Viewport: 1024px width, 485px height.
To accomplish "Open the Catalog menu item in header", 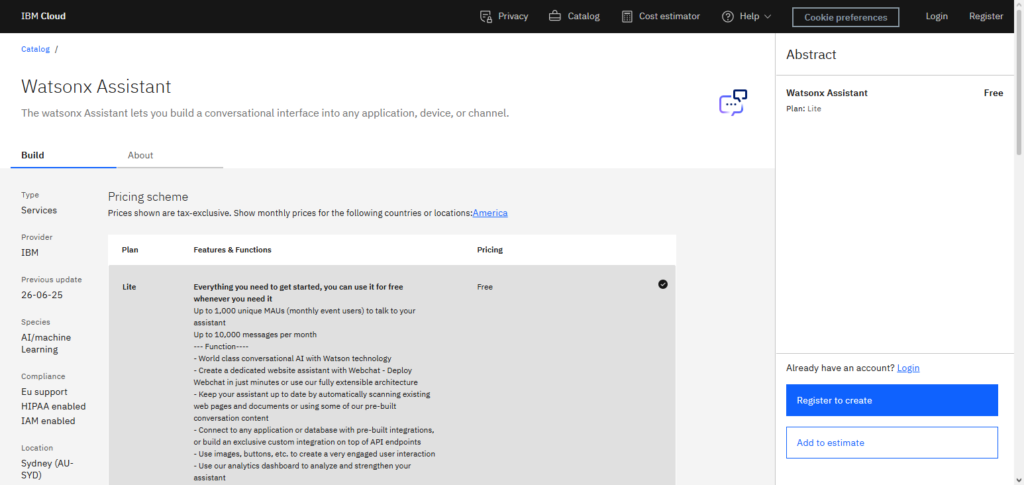I will point(583,16).
